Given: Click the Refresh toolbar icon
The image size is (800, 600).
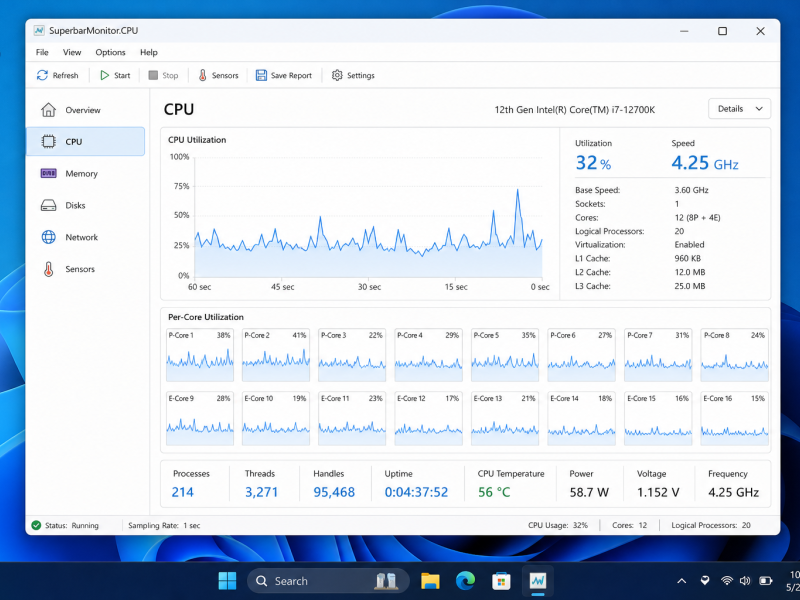Looking at the screenshot, I should pos(42,76).
